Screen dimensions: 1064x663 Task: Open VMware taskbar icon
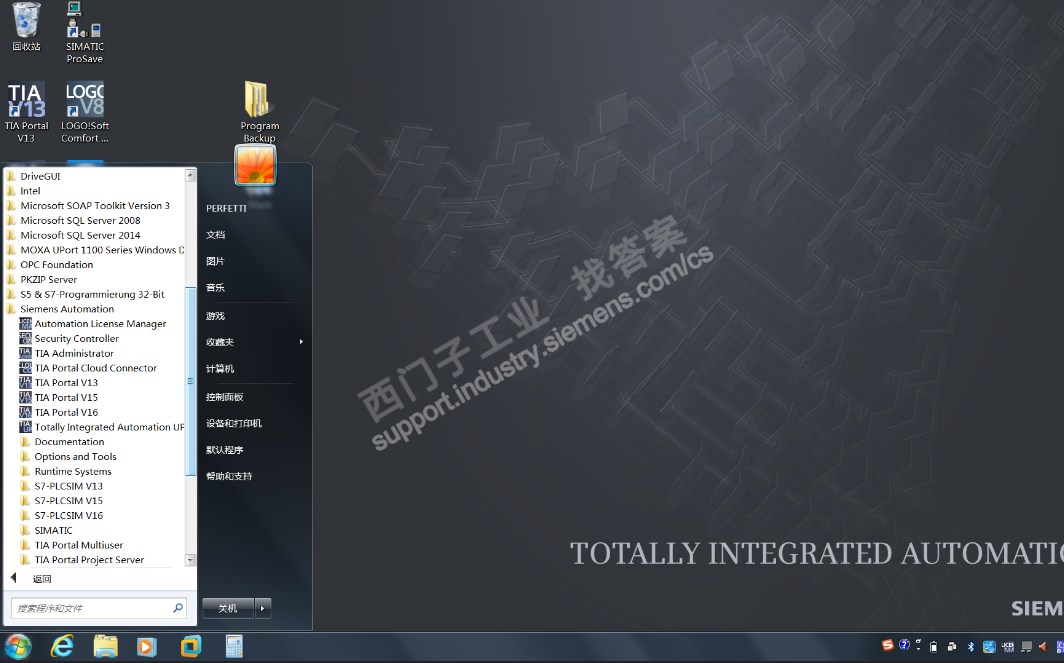191,647
